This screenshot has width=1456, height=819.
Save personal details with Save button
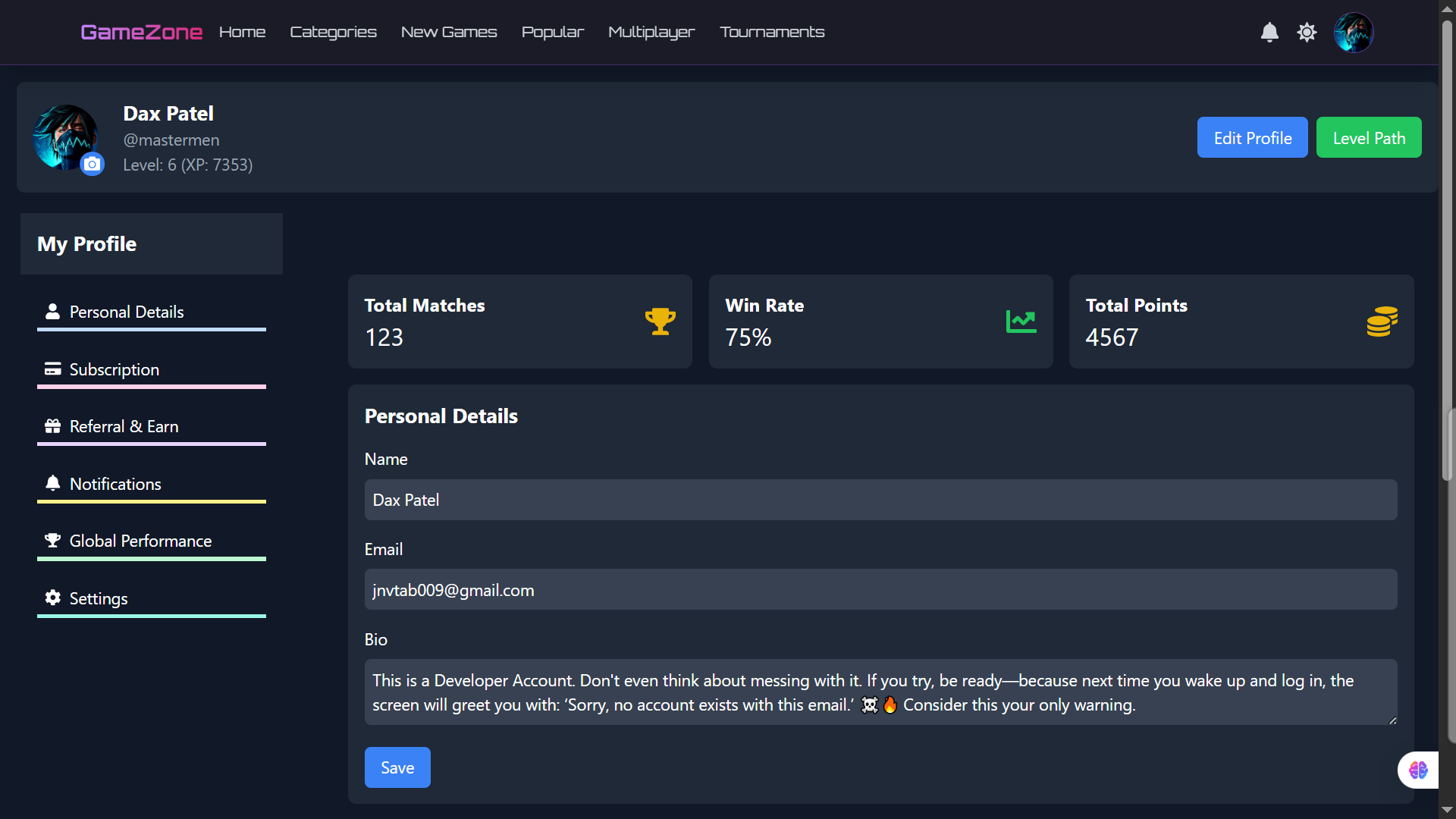(397, 767)
